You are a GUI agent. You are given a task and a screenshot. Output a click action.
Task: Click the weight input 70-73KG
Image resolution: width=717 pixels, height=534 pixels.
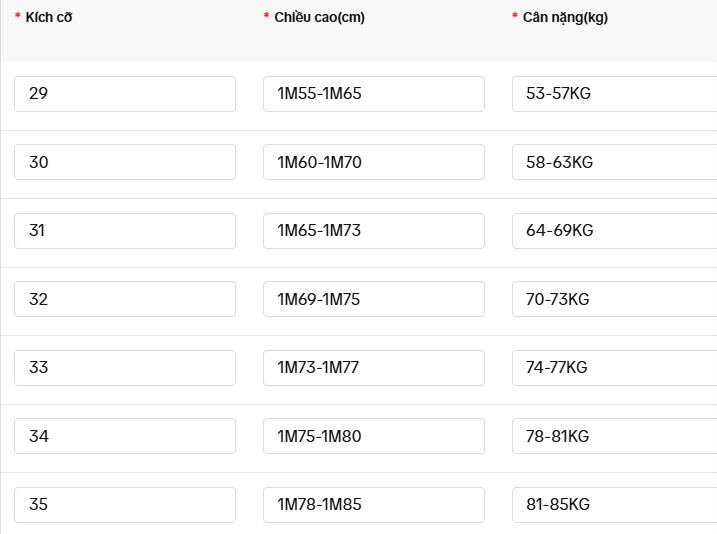click(x=615, y=299)
